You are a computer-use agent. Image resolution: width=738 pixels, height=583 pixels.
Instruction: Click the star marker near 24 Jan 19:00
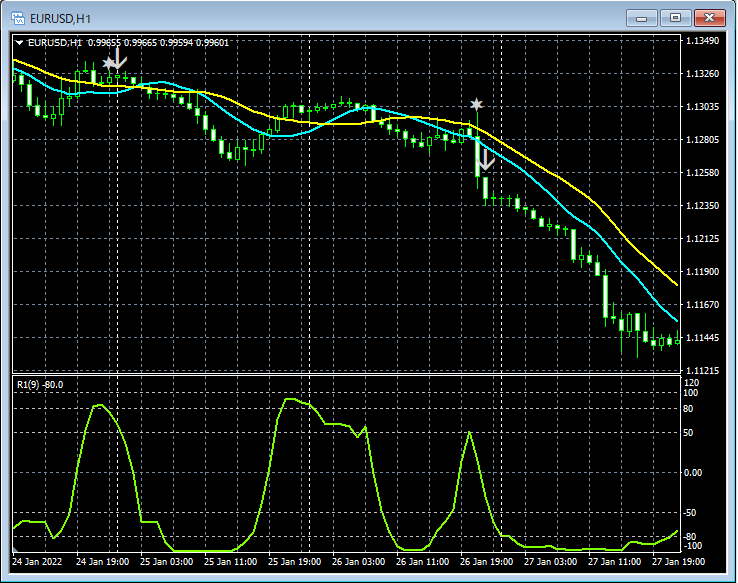coord(108,64)
